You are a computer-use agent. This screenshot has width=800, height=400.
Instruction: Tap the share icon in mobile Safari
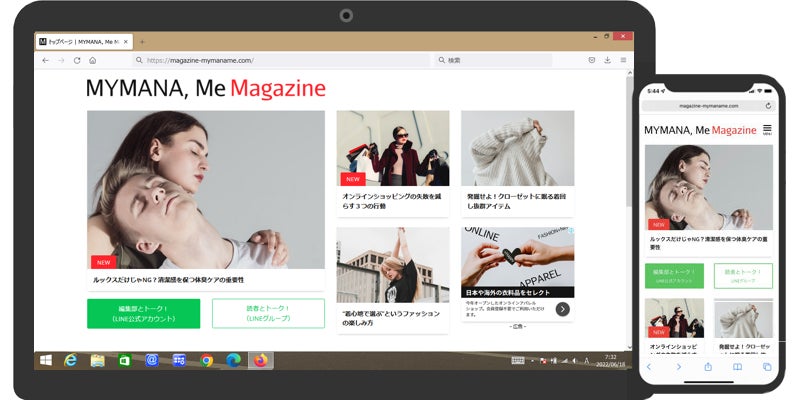tap(708, 367)
